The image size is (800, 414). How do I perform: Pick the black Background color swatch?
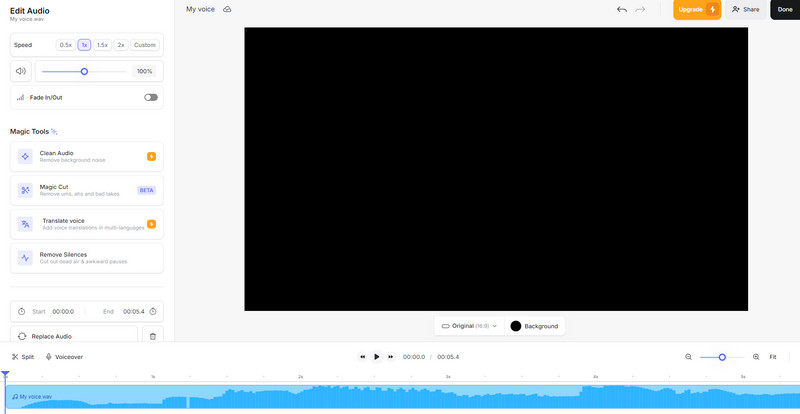click(x=516, y=326)
